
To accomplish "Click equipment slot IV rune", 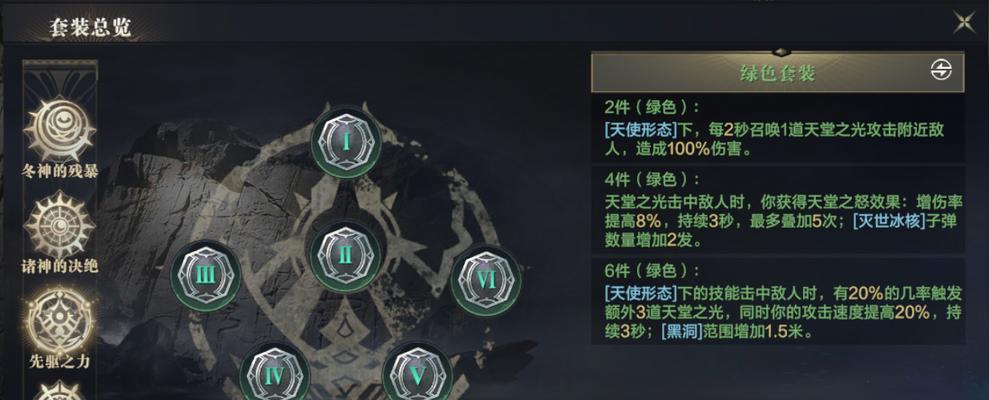I will pos(275,374).
